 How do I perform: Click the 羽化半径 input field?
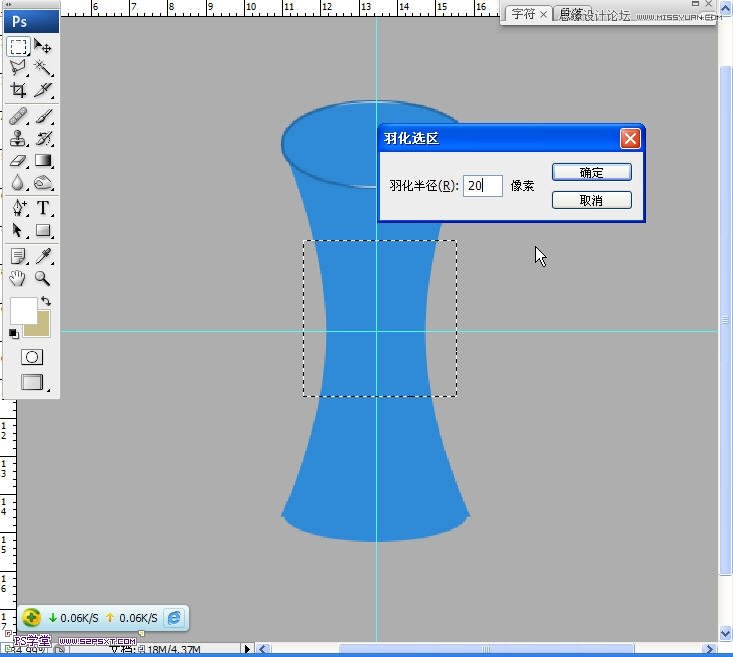(x=482, y=186)
